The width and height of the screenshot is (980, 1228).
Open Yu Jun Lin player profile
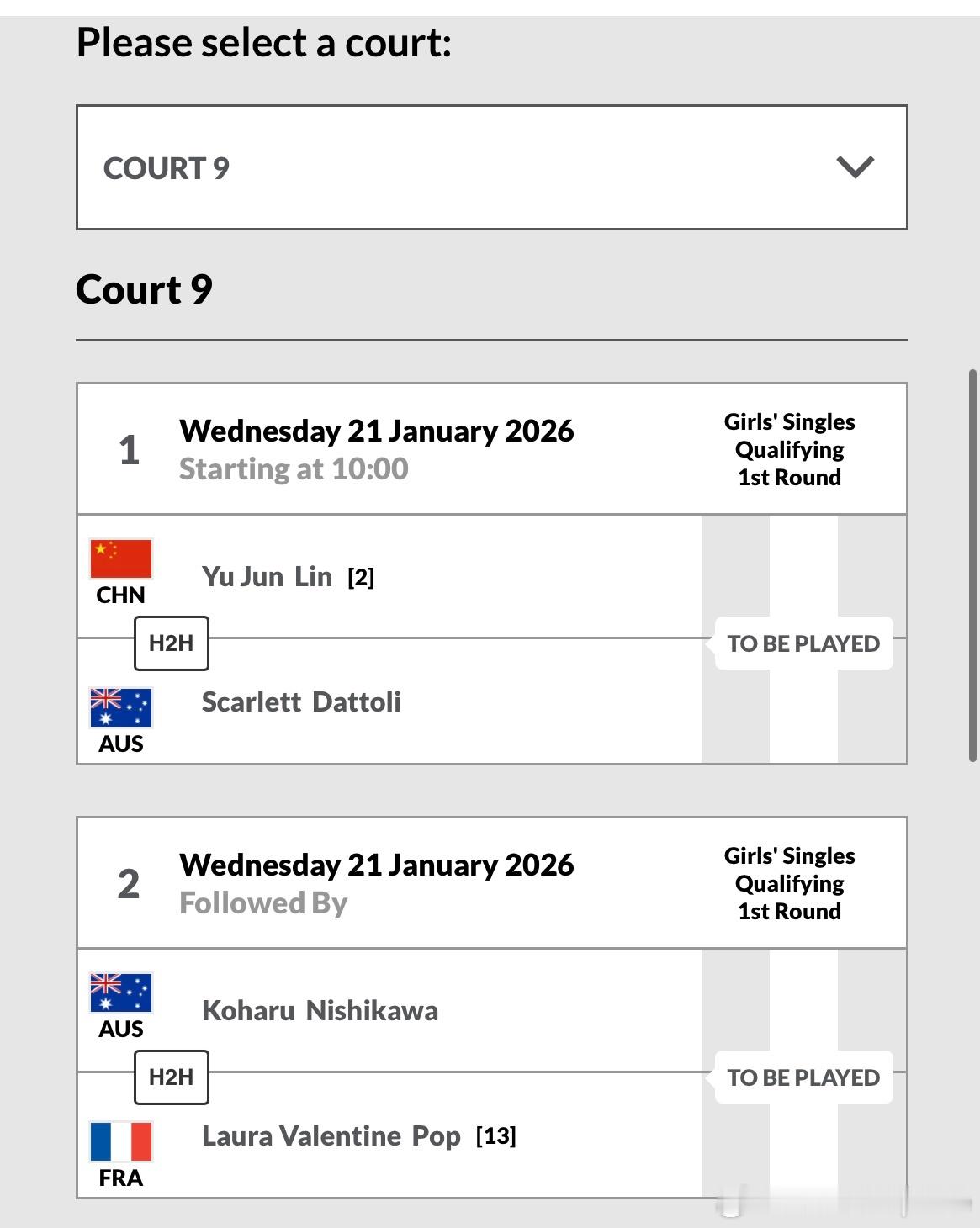(267, 576)
